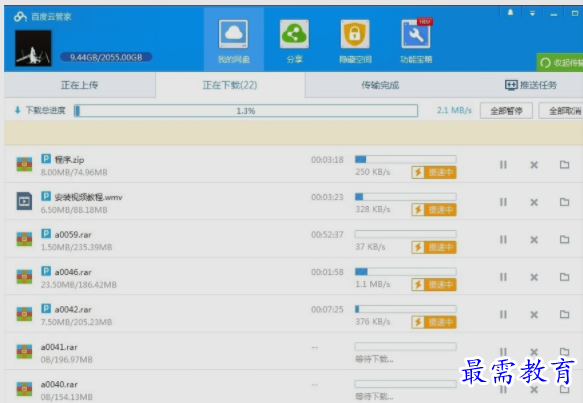Click 提速中 button for a0046.rar
The height and width of the screenshot is (403, 583).
pyautogui.click(x=434, y=285)
